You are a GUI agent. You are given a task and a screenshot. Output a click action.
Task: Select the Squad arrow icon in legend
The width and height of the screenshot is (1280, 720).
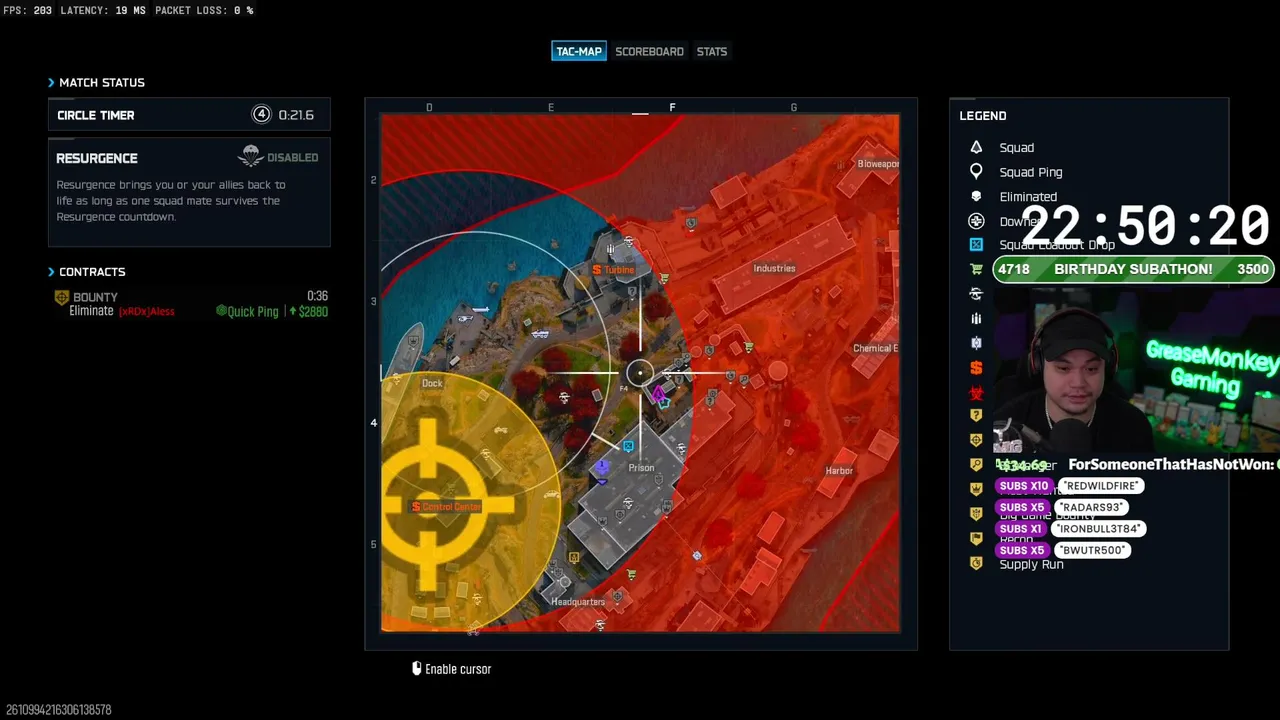[976, 147]
